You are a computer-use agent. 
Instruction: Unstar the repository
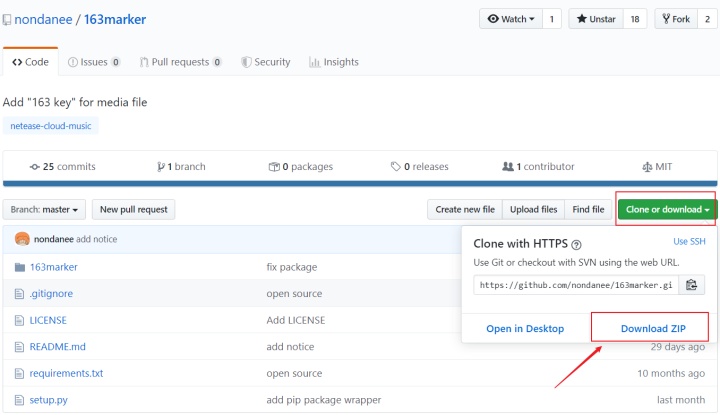tap(596, 19)
